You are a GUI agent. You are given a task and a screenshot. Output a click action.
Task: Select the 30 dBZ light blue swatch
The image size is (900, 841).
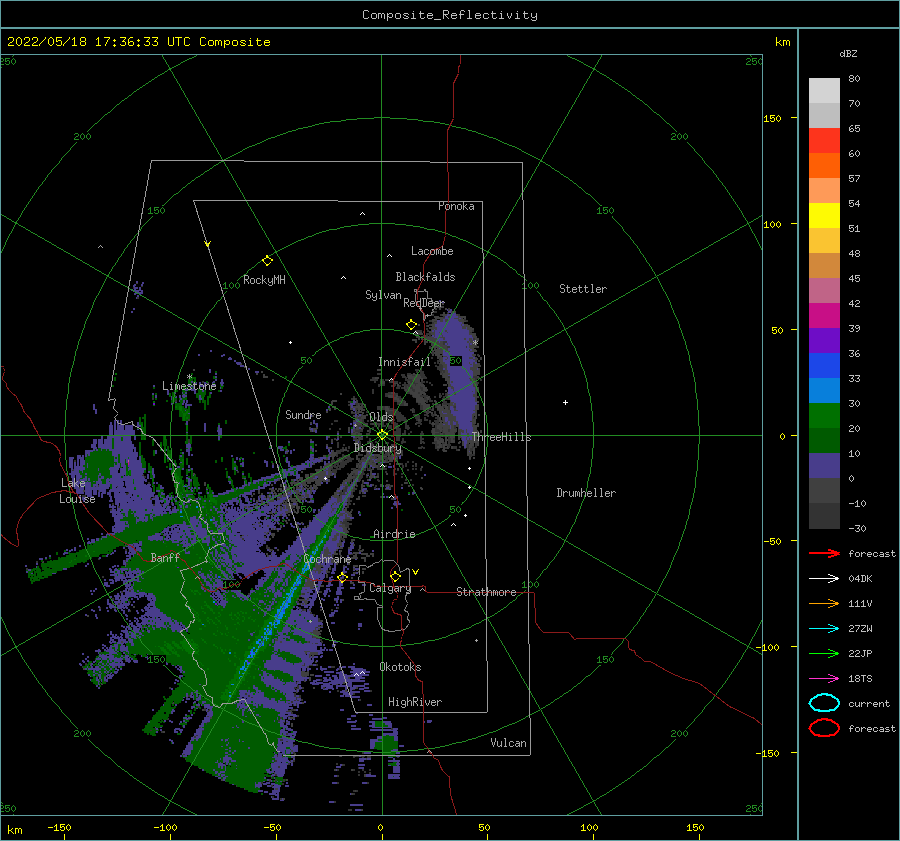(824, 391)
